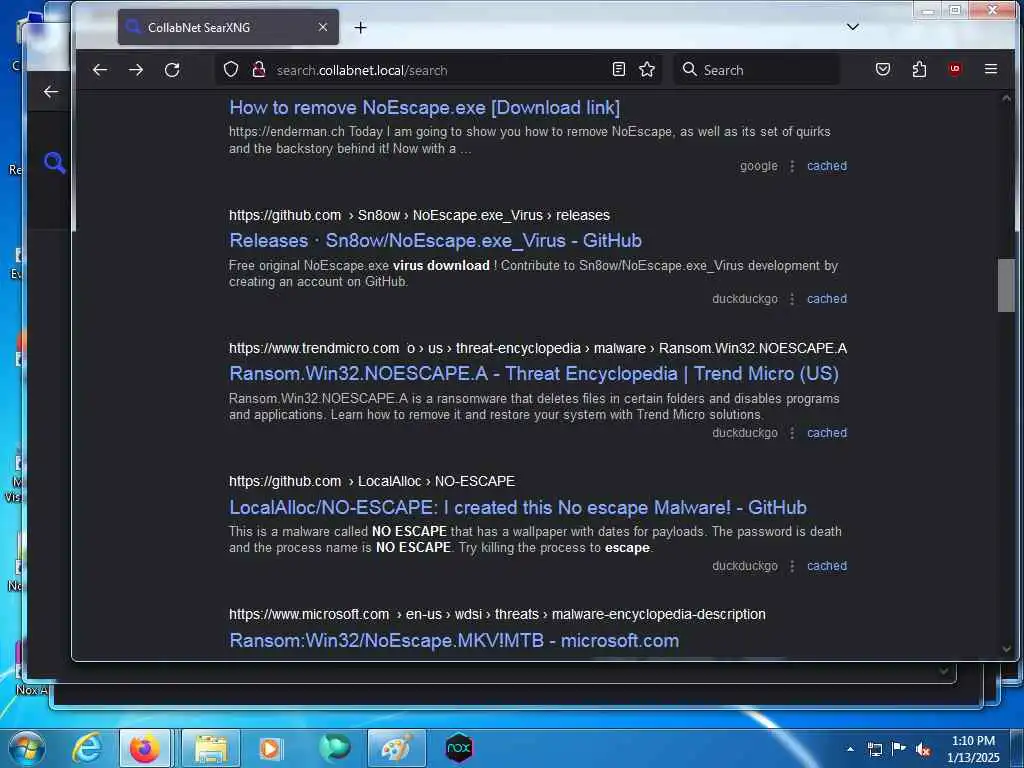Click magnifier icon in the background window

pyautogui.click(x=54, y=163)
